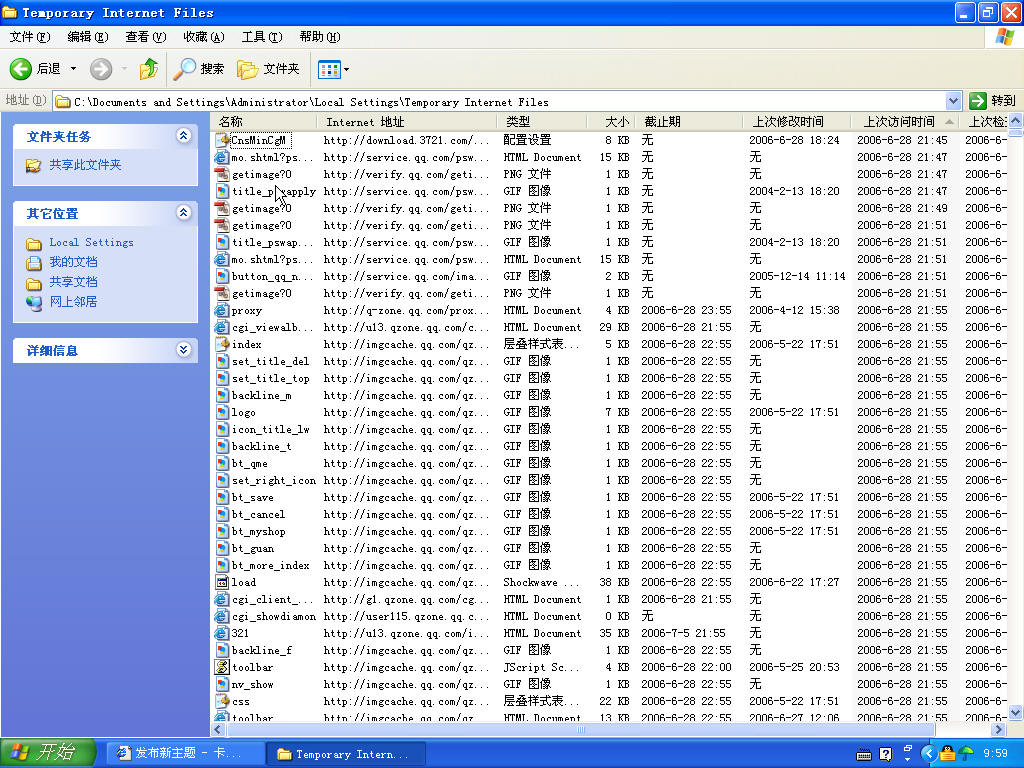1024x768 pixels.
Task: Sort by the 上次访问时间 column header
Action: pos(904,121)
